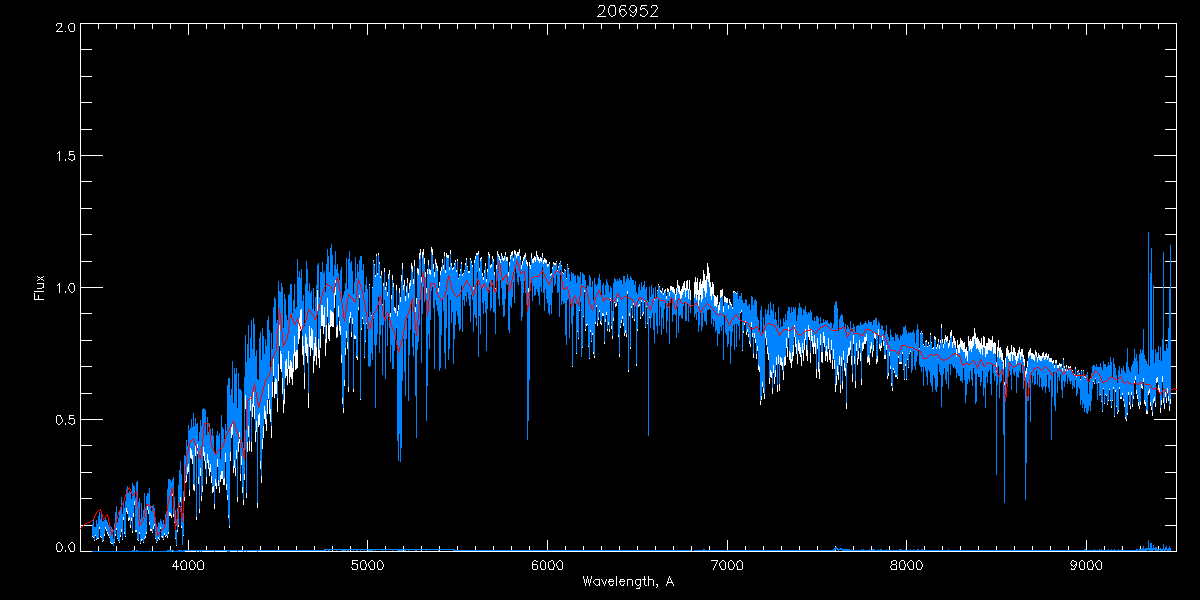Screen dimensions: 1200x600
Task: Click the Flux y-axis label
Action: [40, 288]
